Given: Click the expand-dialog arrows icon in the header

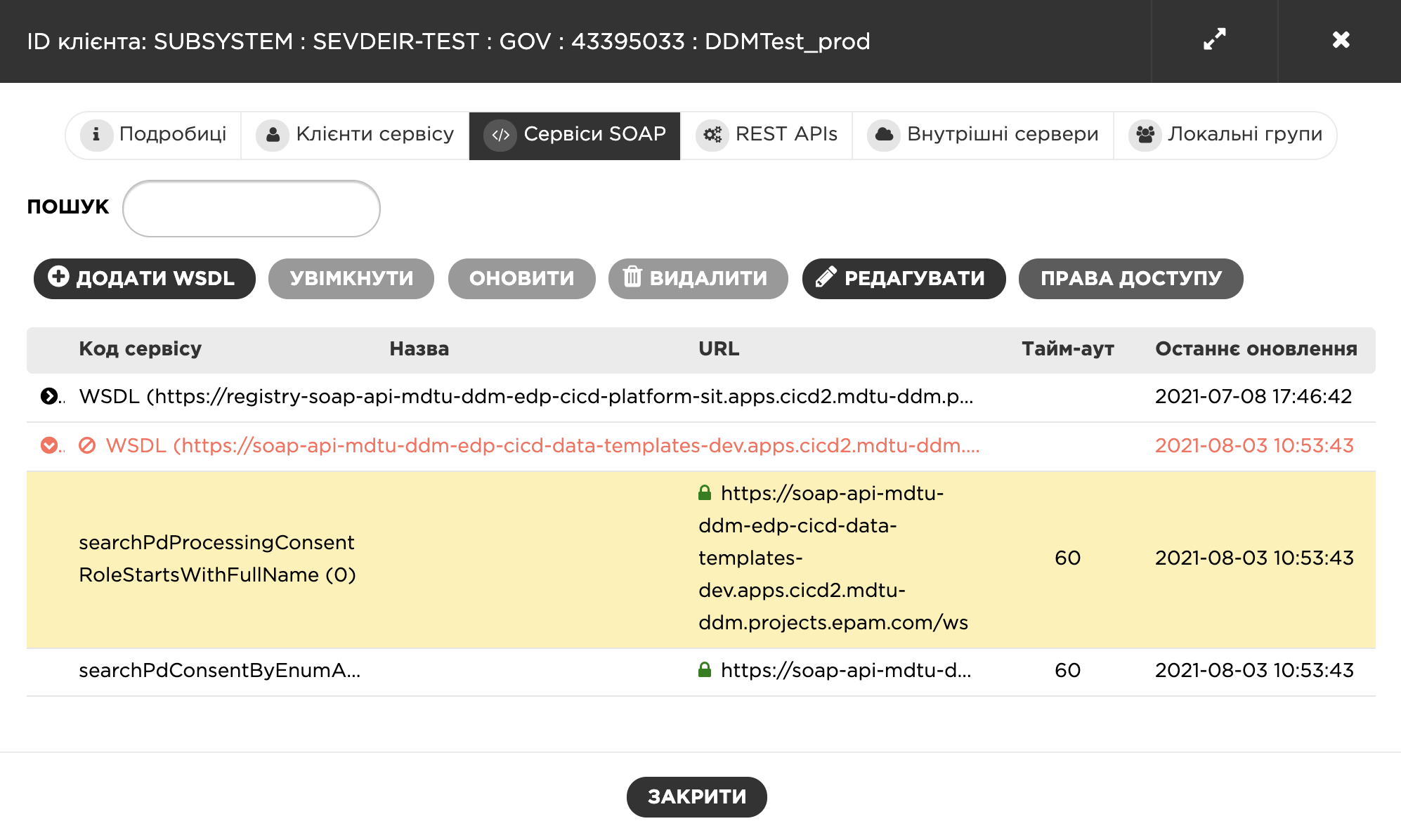Looking at the screenshot, I should (1214, 40).
